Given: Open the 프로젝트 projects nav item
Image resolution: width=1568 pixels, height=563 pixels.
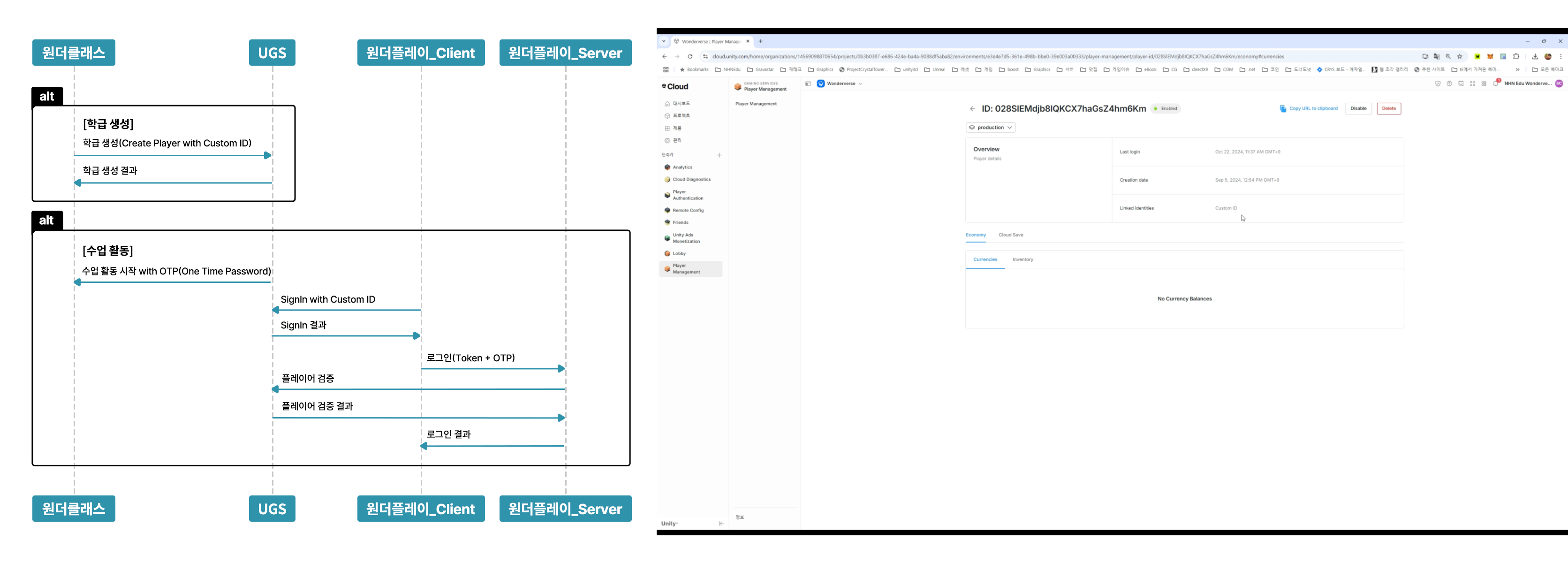Looking at the screenshot, I should click(677, 115).
